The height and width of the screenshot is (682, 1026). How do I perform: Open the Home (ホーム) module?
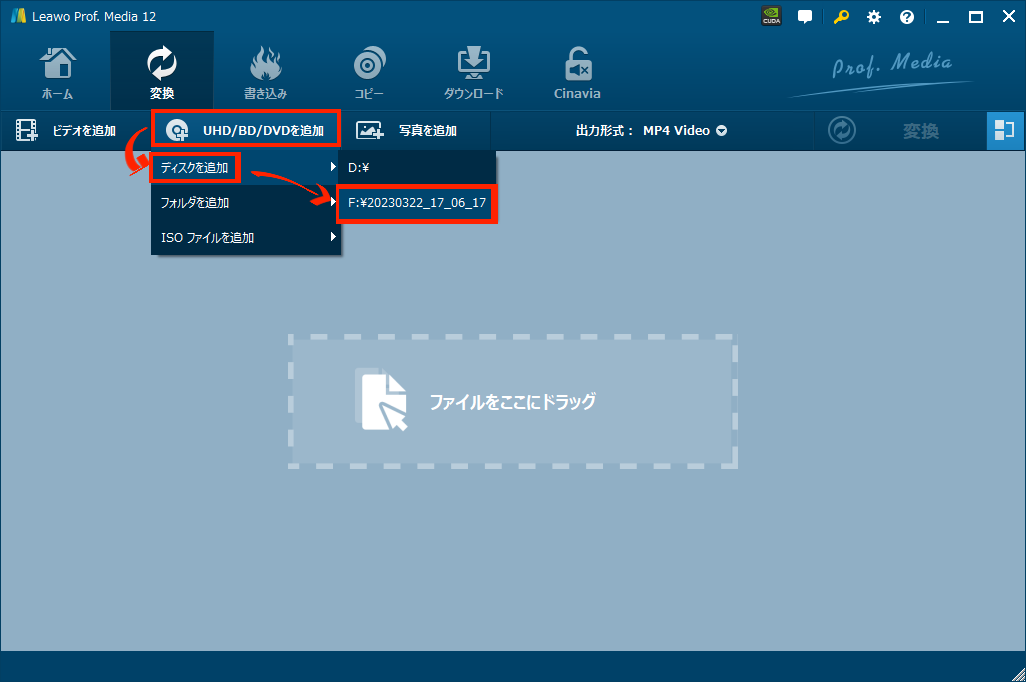(x=57, y=70)
